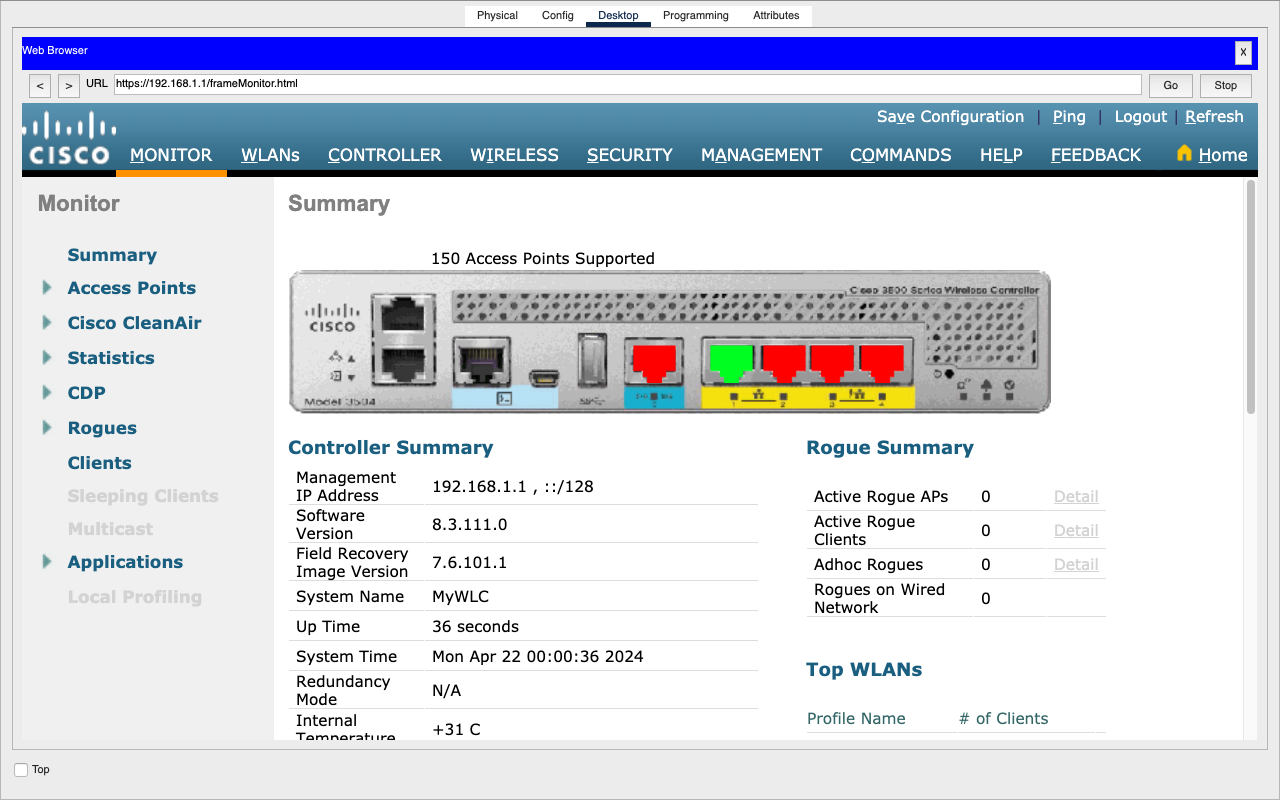Click System Name value MyWLC
This screenshot has height=800, width=1280.
tap(460, 597)
